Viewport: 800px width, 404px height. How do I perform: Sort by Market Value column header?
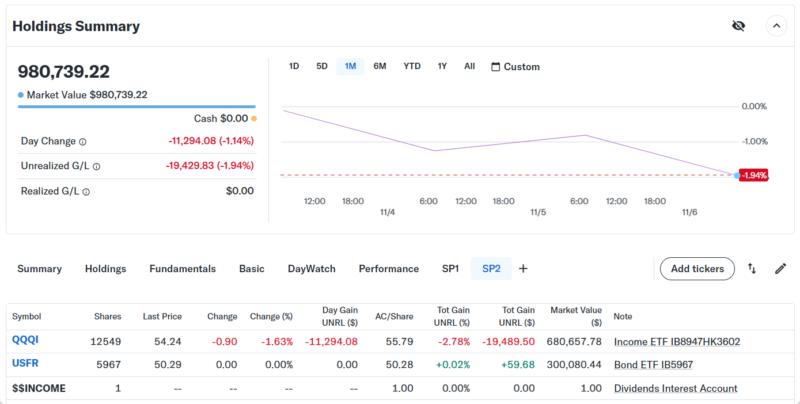coord(578,316)
